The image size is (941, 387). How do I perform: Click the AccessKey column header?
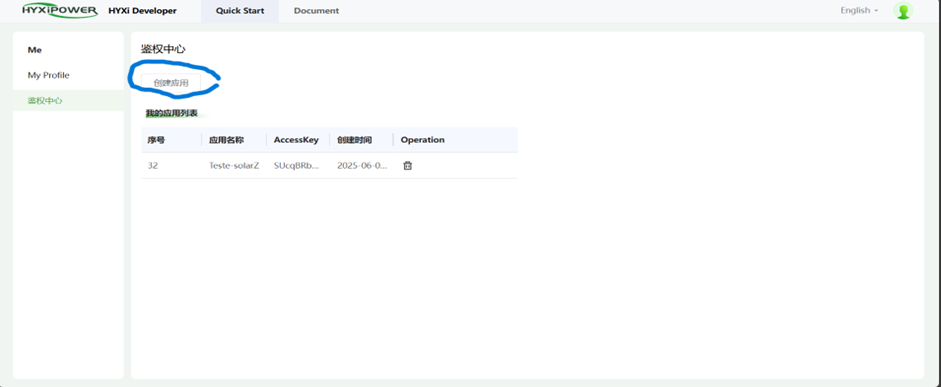[296, 140]
